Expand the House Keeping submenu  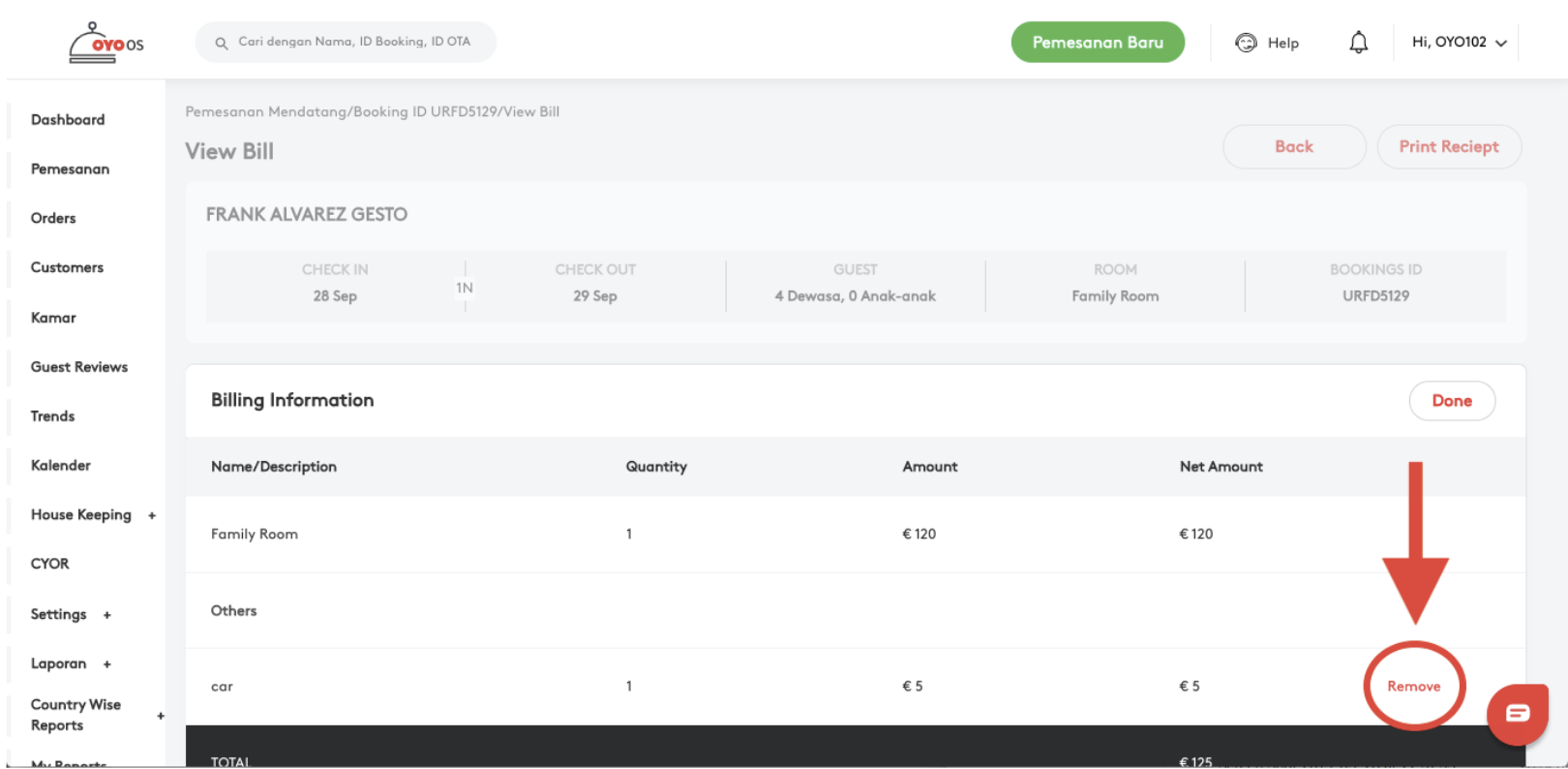pyautogui.click(x=152, y=515)
